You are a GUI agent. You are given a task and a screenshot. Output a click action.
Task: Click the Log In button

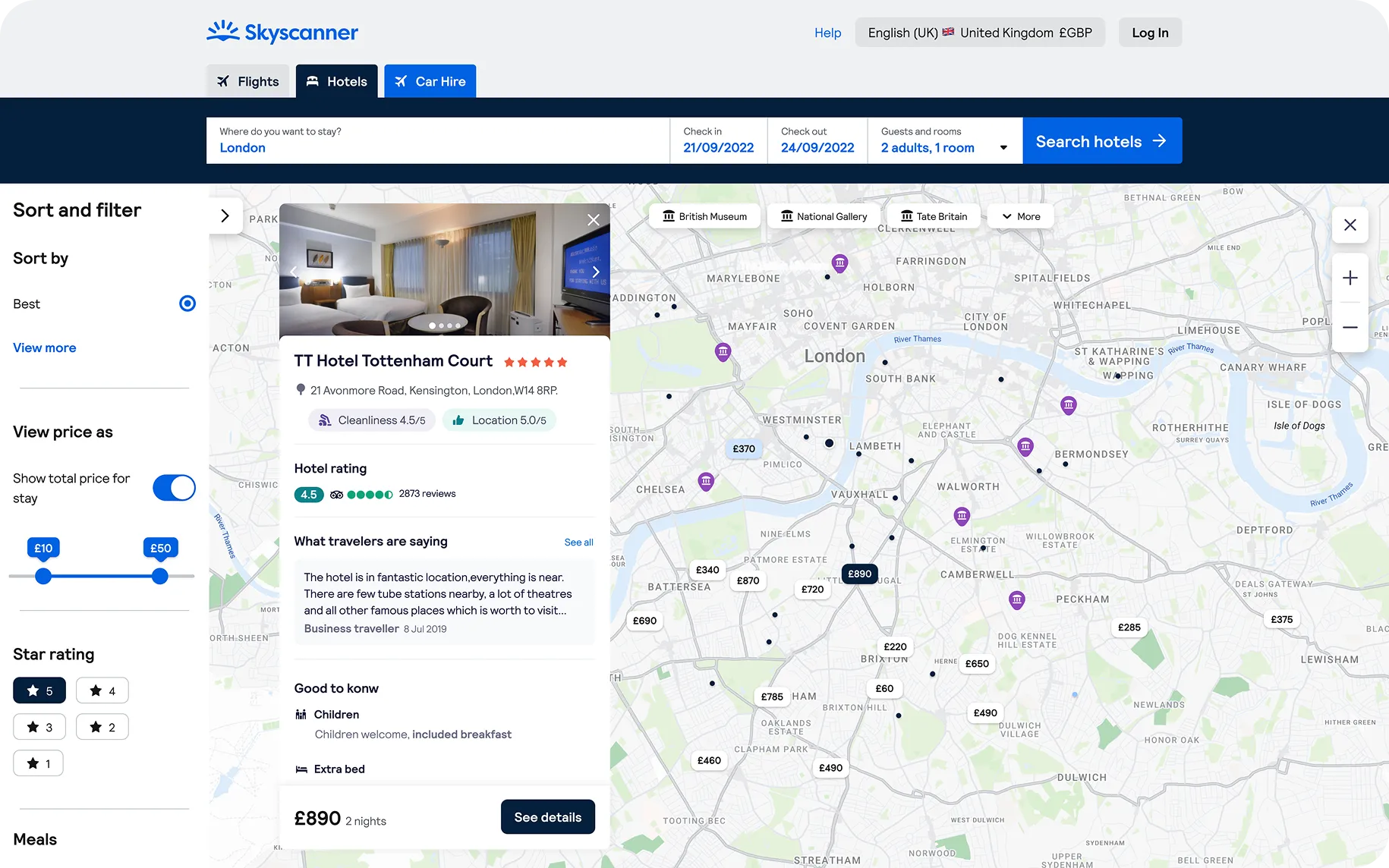pos(1150,33)
